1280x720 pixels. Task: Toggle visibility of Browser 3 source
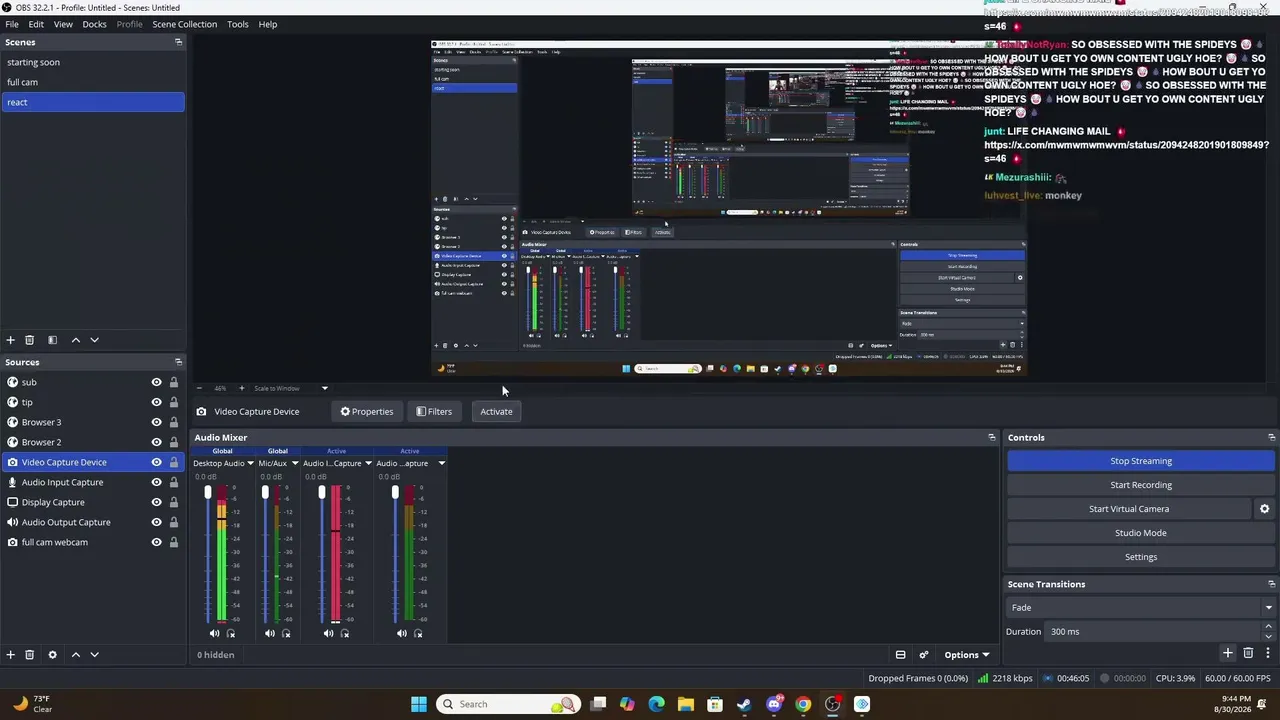coord(156,422)
